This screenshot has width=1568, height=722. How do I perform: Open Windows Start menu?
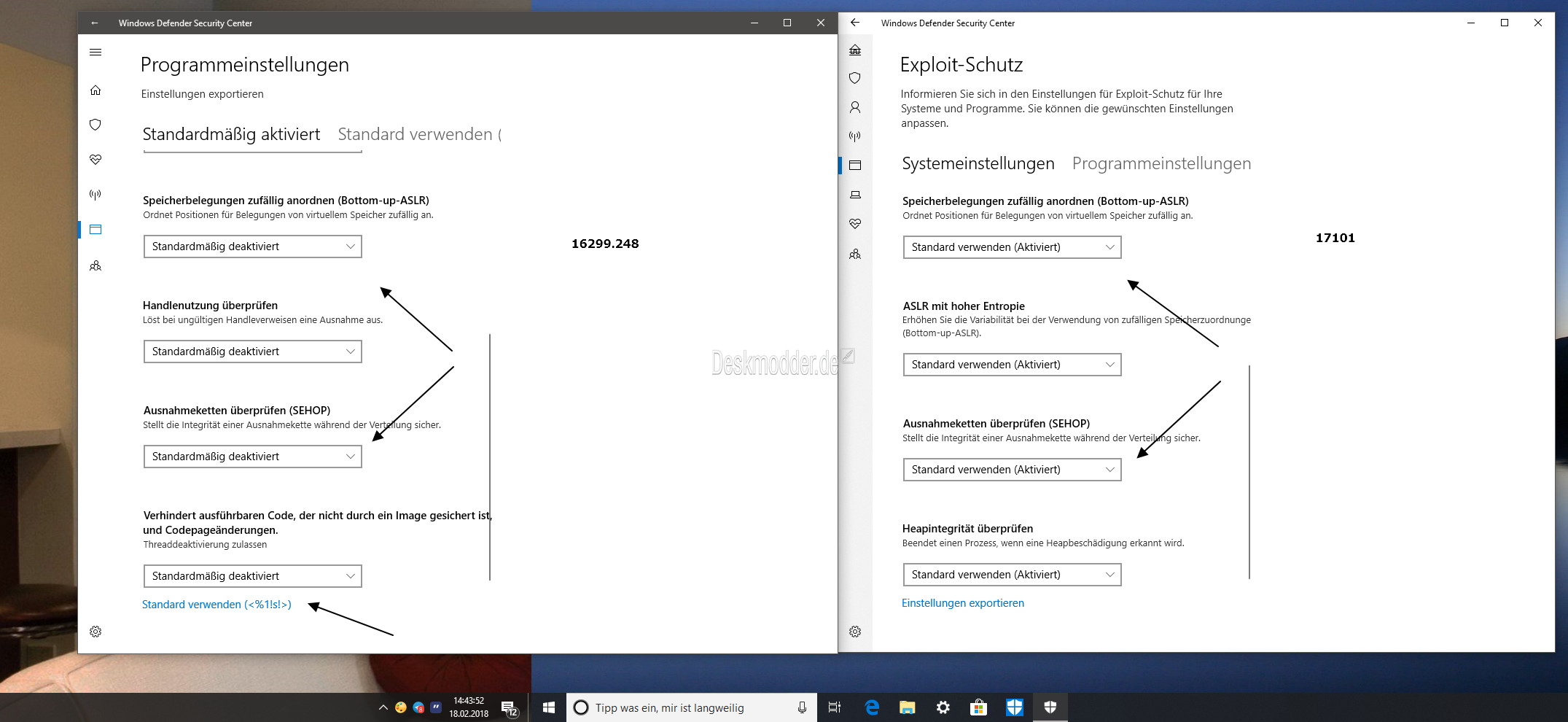click(x=549, y=707)
